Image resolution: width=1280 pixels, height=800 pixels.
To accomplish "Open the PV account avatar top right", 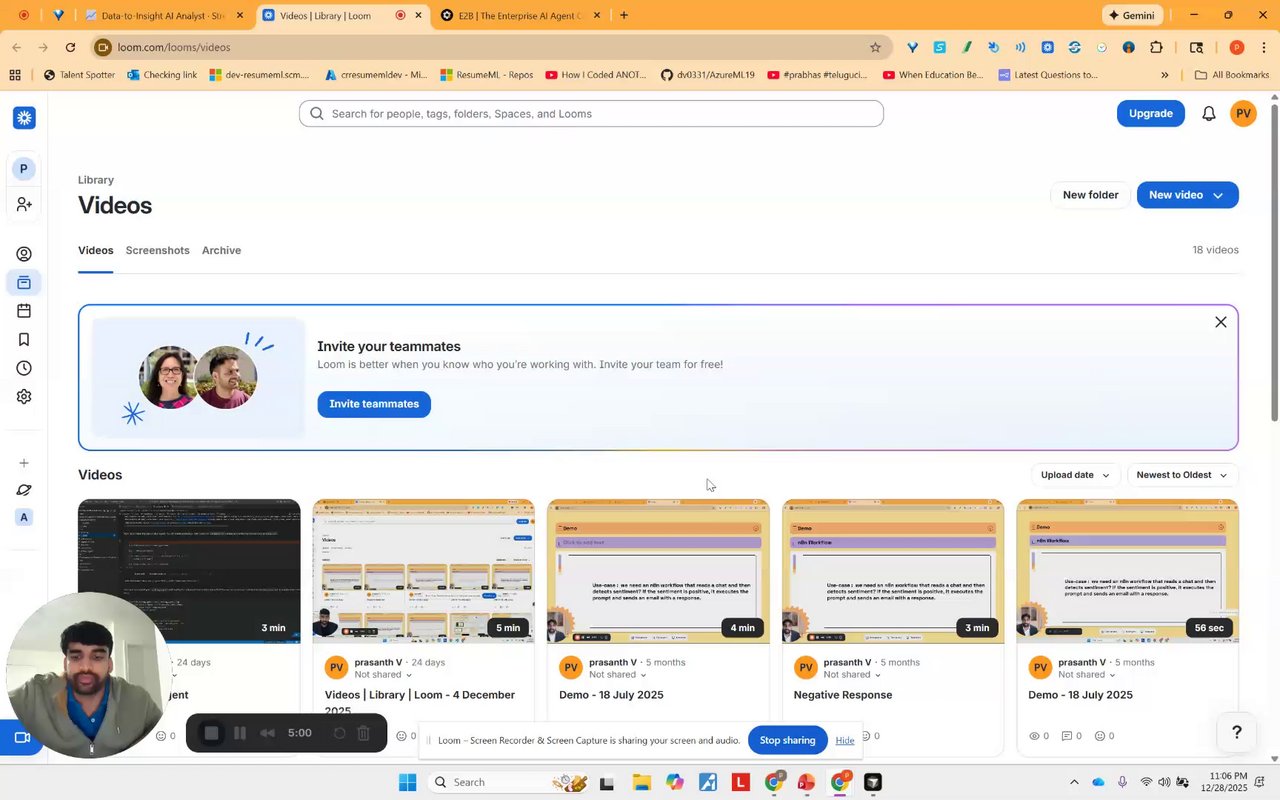I will coord(1243,114).
